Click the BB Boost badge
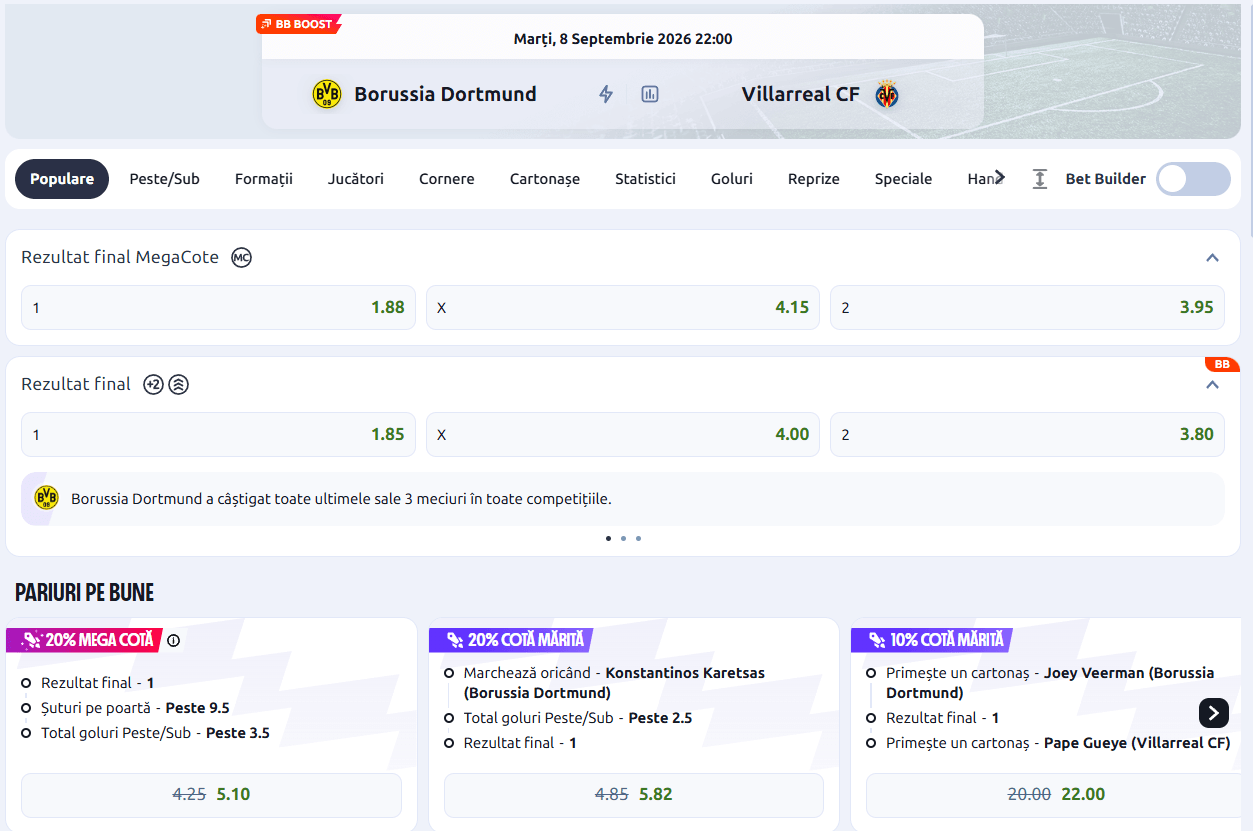Screen dimensions: 1253x831 298,24
